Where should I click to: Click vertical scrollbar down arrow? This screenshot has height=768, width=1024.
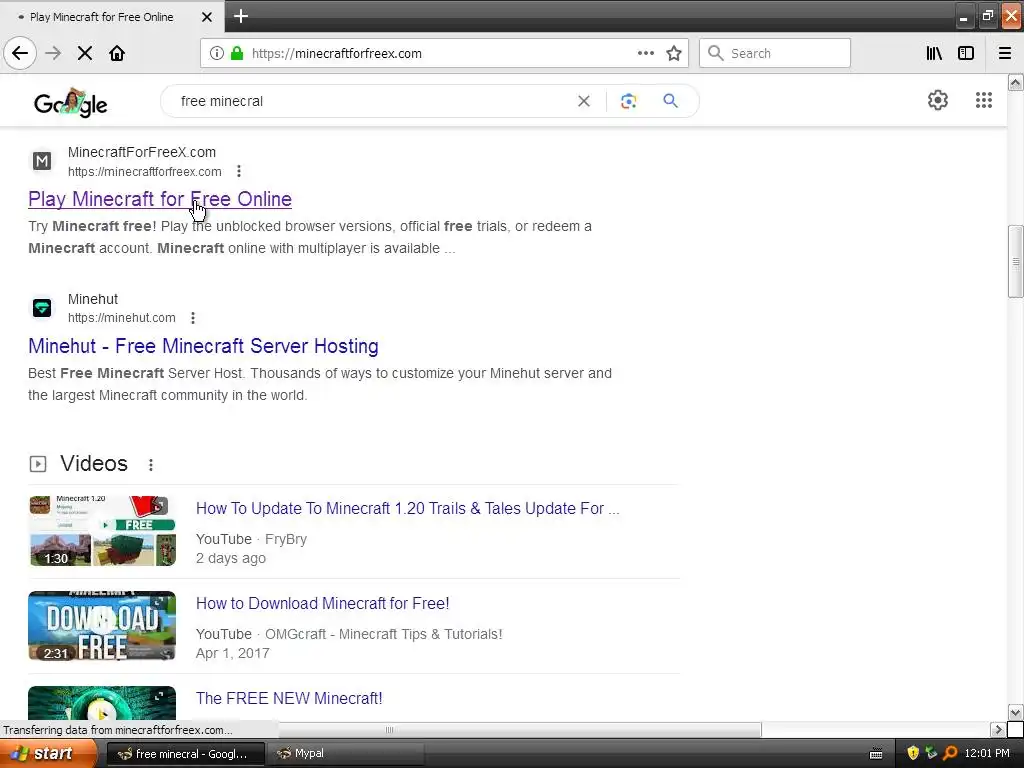pos(1015,712)
